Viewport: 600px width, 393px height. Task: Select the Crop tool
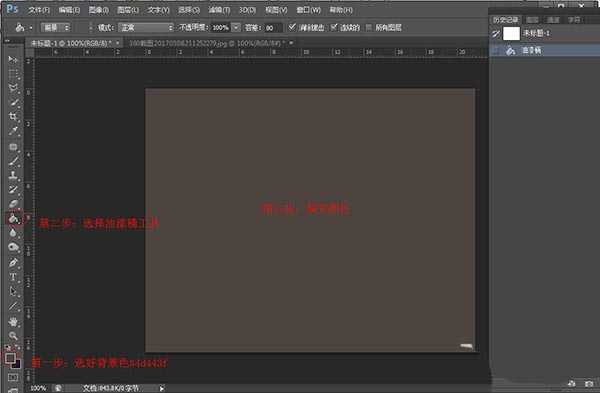13,116
